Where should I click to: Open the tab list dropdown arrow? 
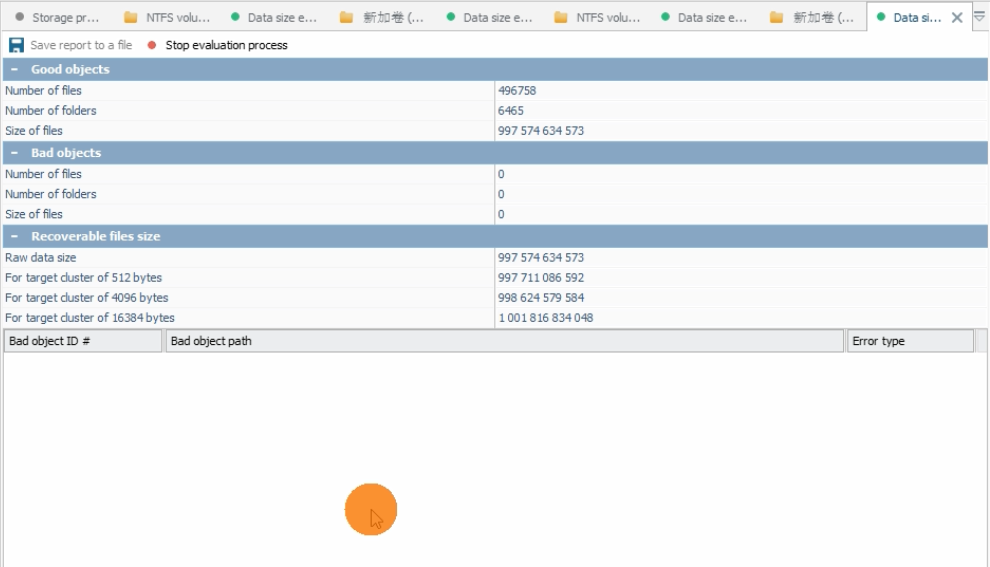coord(979,17)
